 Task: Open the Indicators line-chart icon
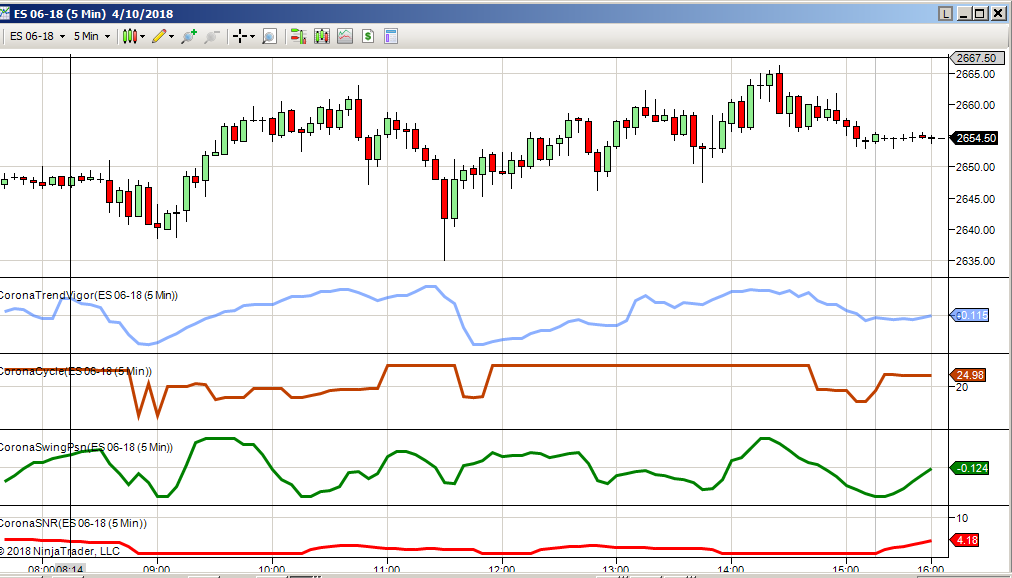pyautogui.click(x=345, y=36)
